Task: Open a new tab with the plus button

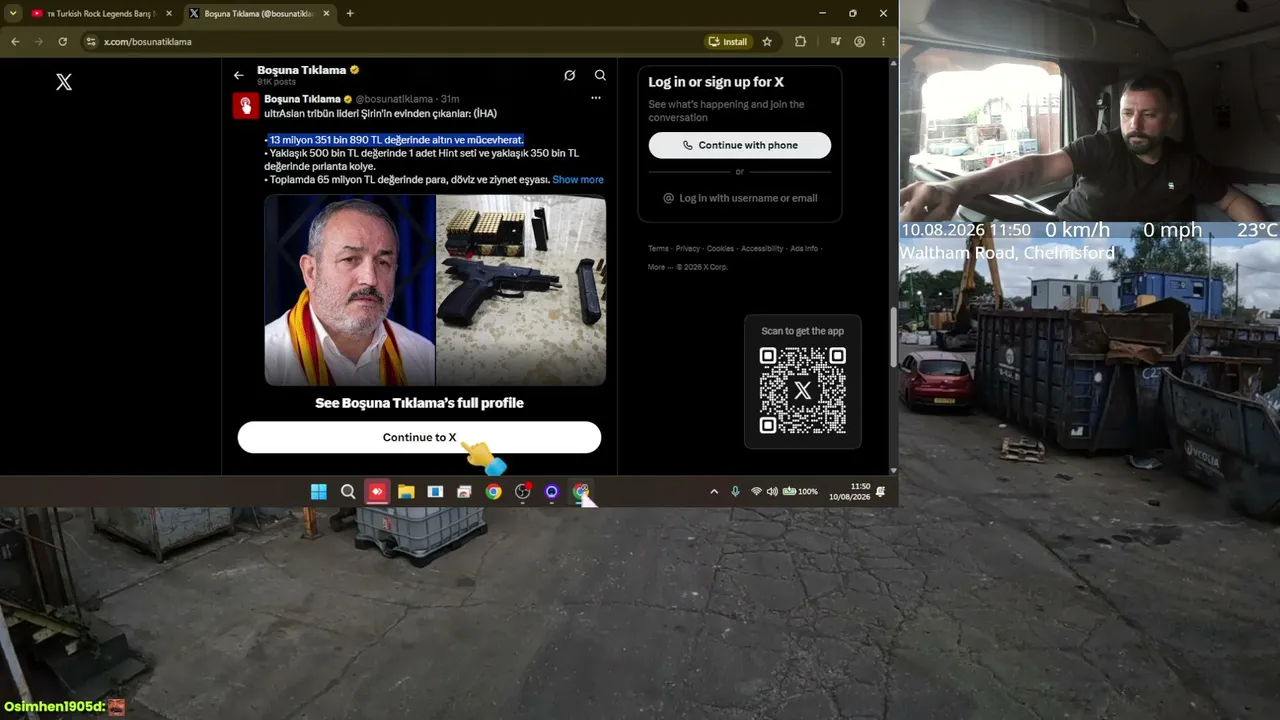Action: click(x=350, y=14)
